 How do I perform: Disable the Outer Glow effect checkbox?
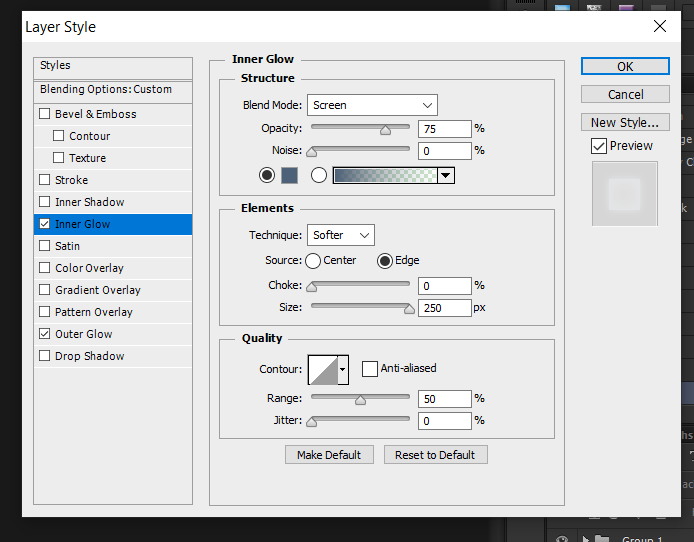44,334
